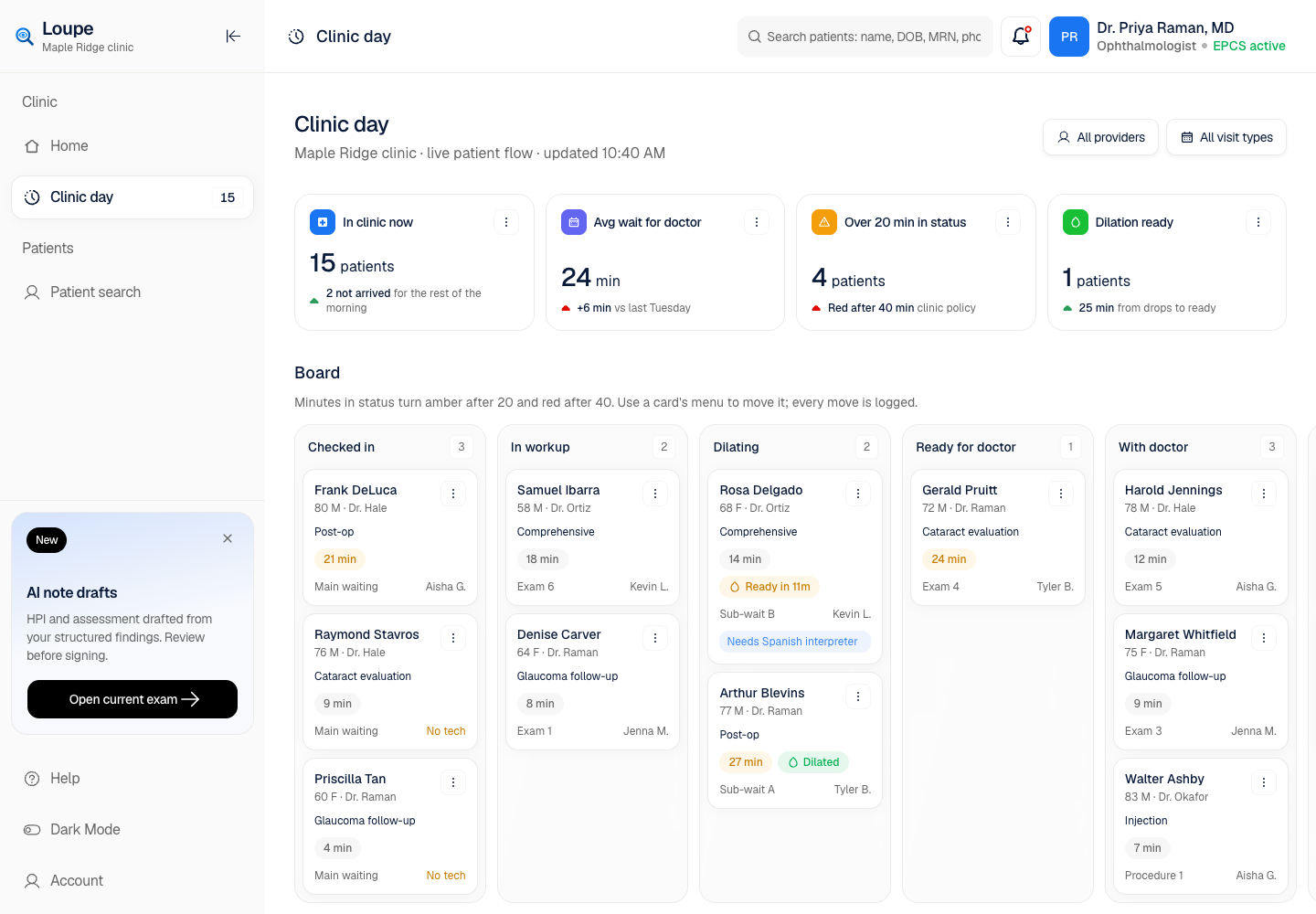
Task: Open the All visit types filter
Action: click(1226, 137)
